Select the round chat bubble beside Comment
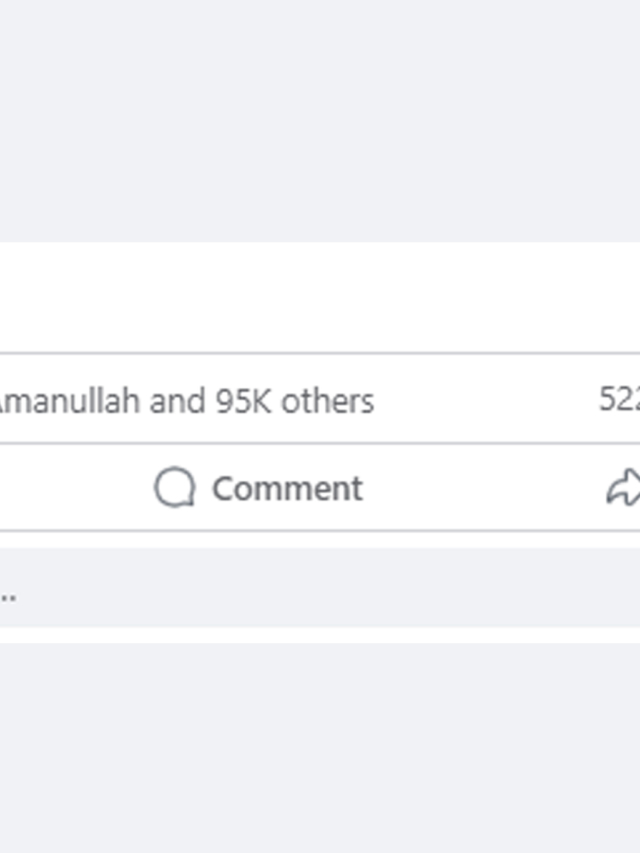The image size is (640, 853). coord(175,487)
